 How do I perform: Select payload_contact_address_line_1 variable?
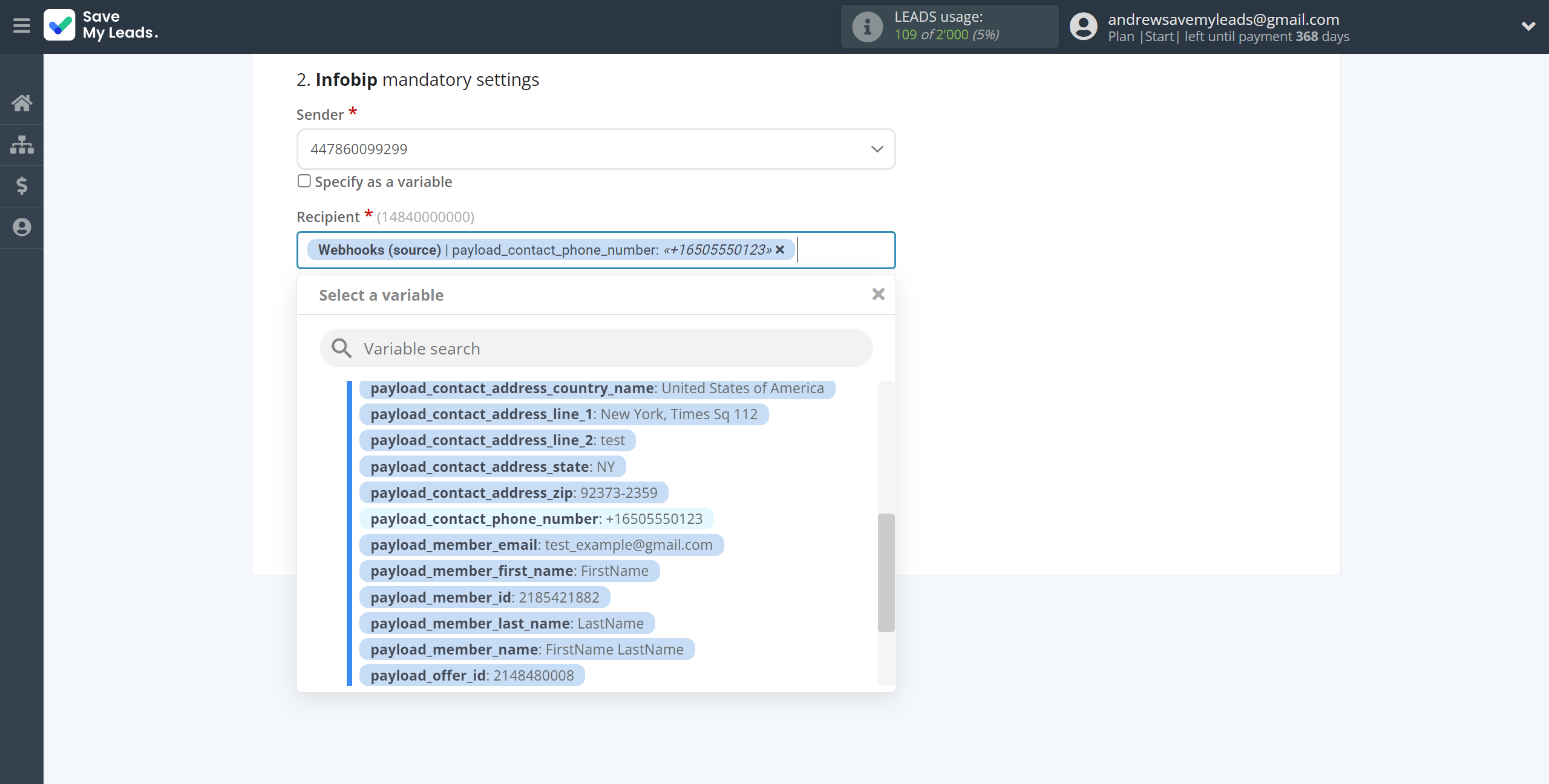[564, 414]
